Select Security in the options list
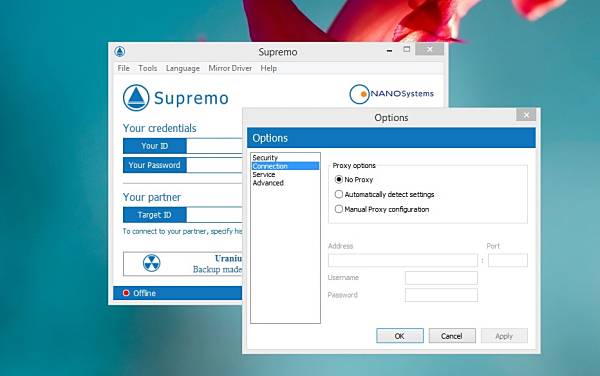This screenshot has height=376, width=600. (285, 158)
